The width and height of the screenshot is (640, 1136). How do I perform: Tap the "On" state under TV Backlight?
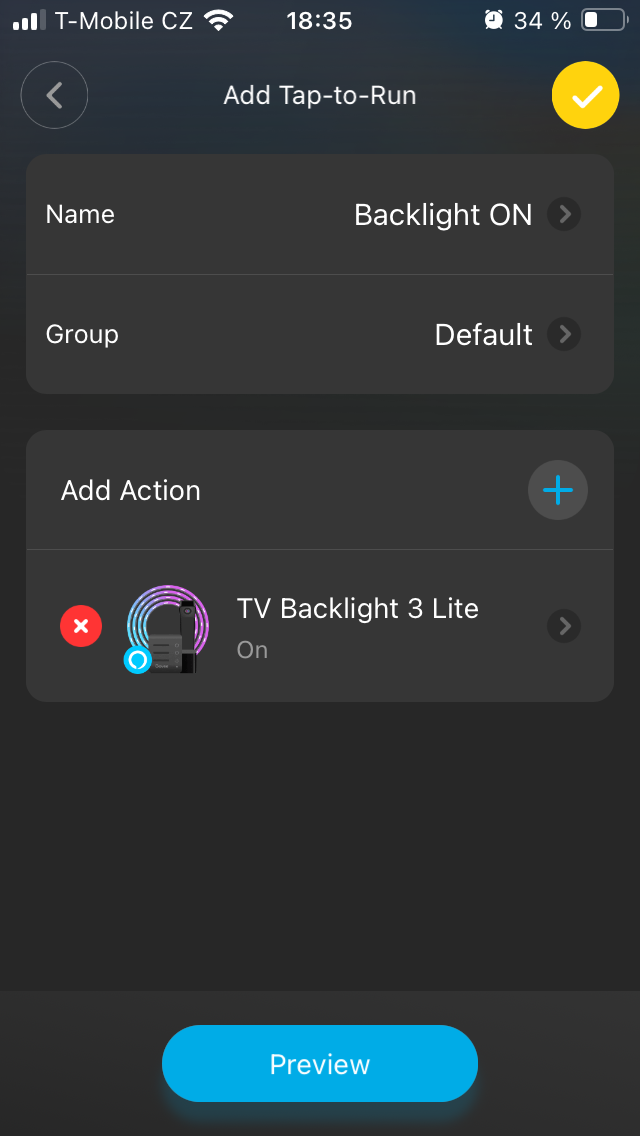[x=252, y=650]
